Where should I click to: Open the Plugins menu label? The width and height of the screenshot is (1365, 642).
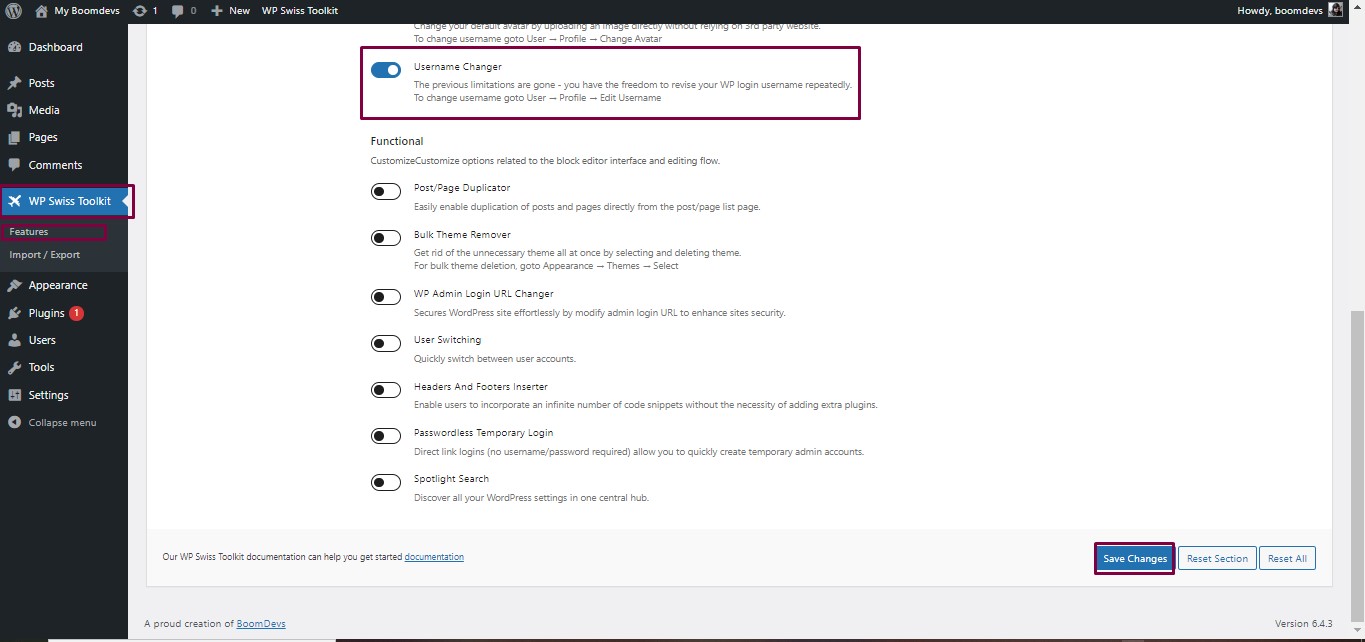[46, 313]
